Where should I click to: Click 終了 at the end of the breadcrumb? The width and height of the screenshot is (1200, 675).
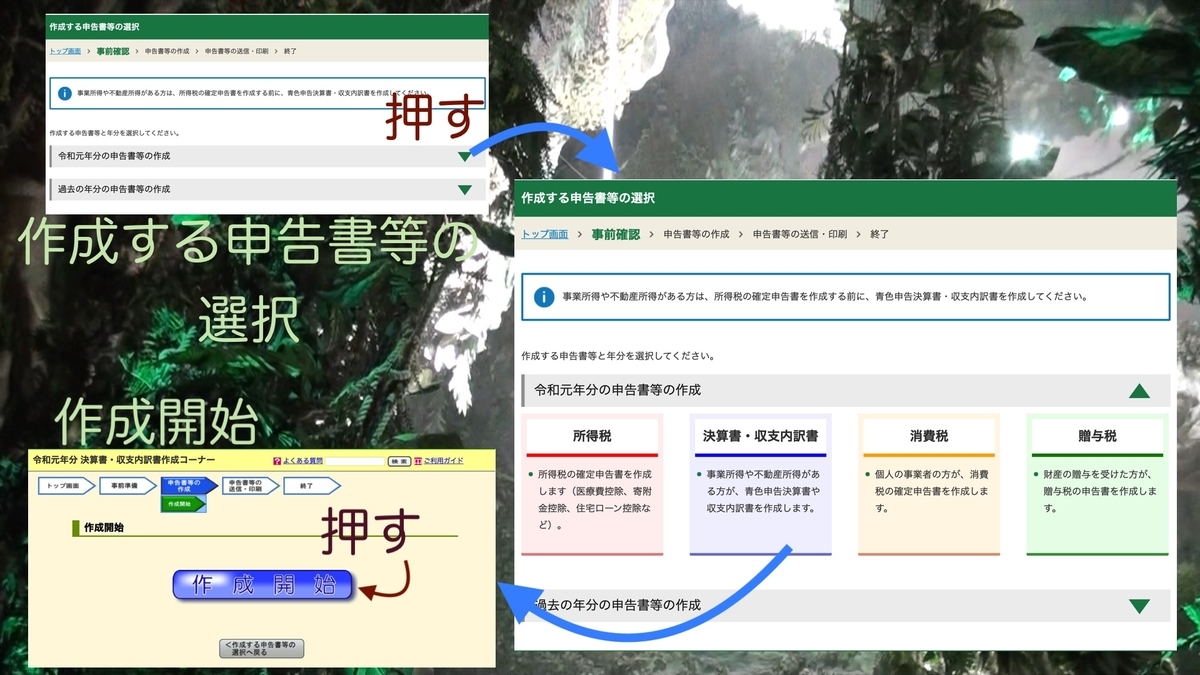coord(878,233)
